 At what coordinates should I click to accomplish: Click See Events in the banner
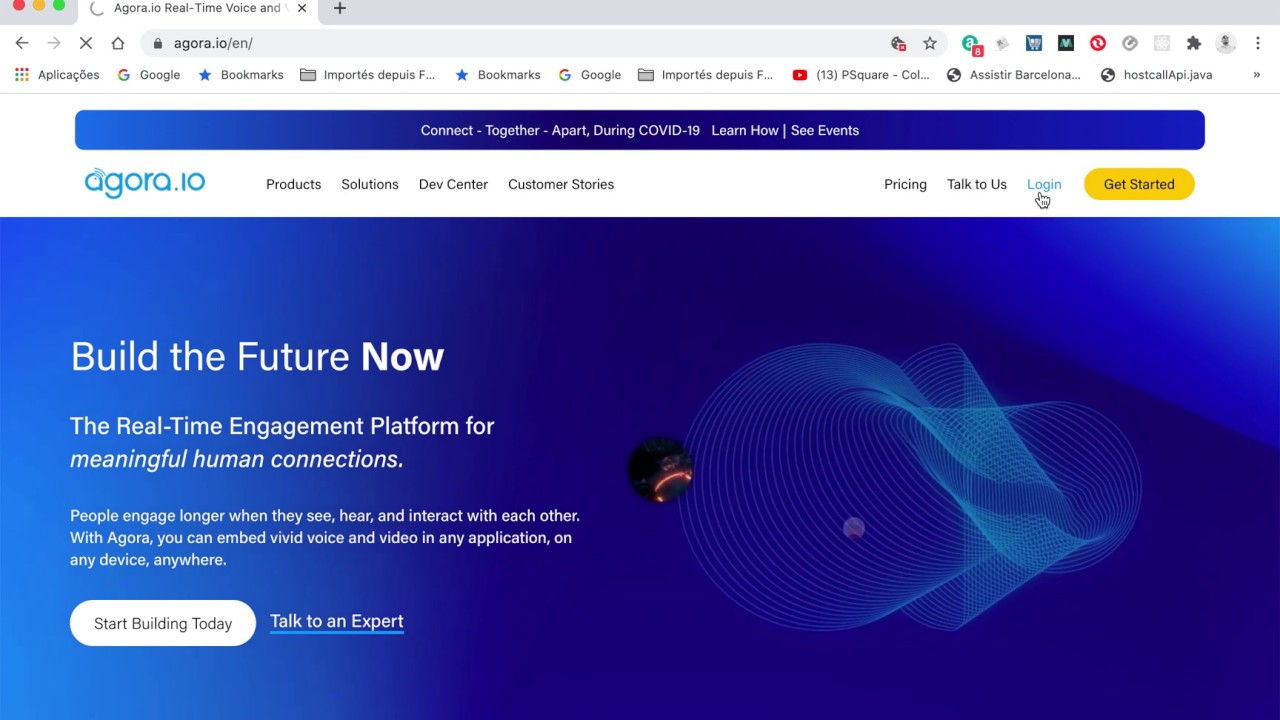tap(825, 130)
